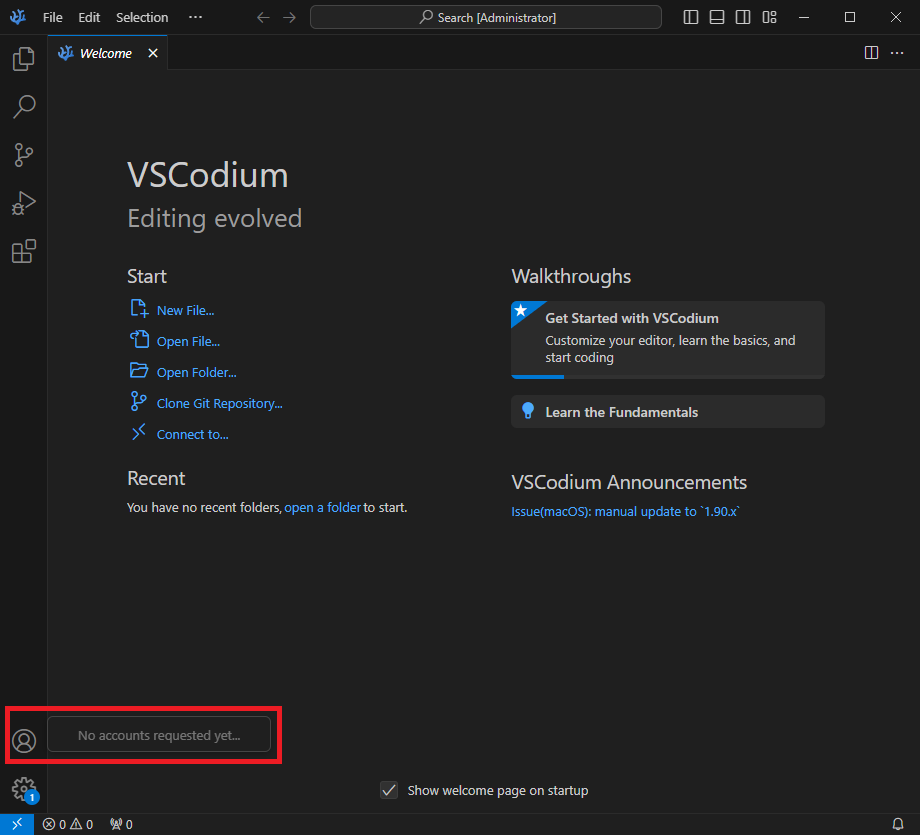Click the Open File icon
This screenshot has width=920, height=835.
pyautogui.click(x=138, y=339)
